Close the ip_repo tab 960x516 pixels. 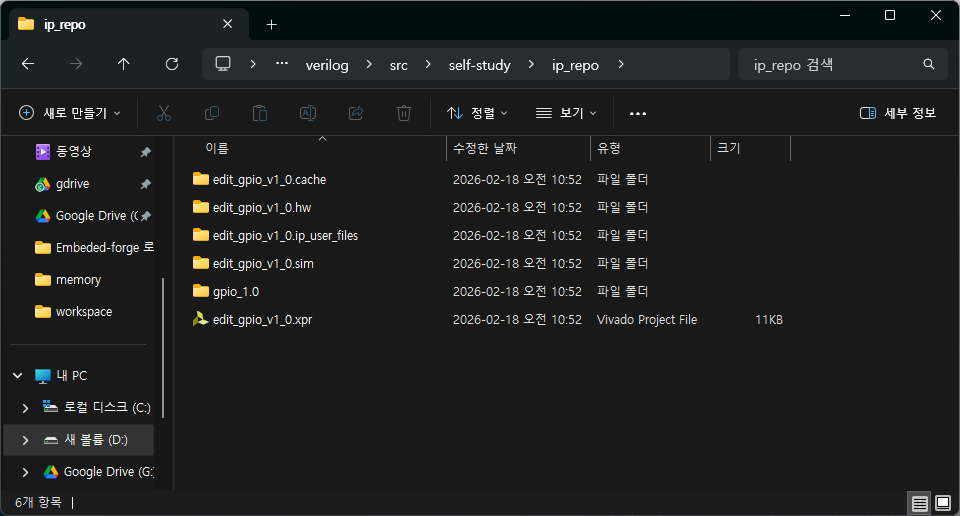point(228,24)
